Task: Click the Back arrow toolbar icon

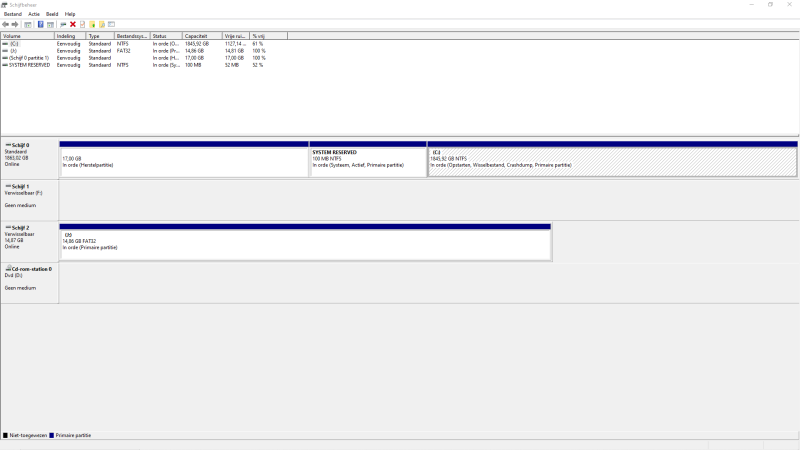Action: (x=5, y=24)
